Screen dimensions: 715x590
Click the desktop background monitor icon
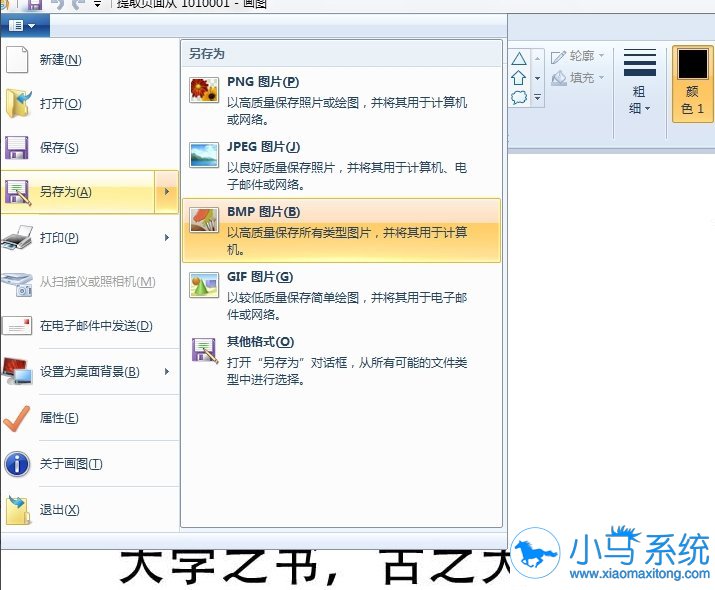tap(17, 371)
